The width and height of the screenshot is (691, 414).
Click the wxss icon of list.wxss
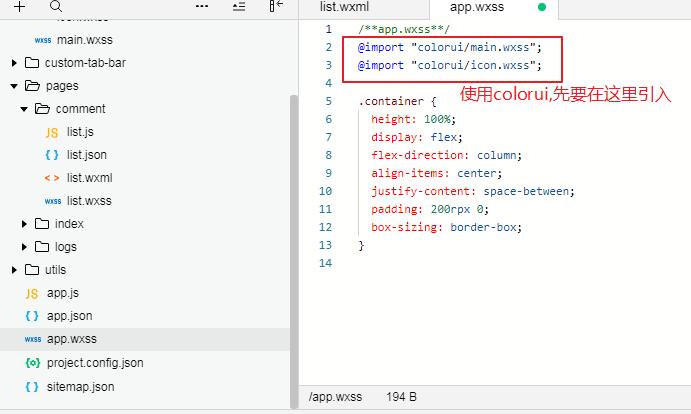53,201
